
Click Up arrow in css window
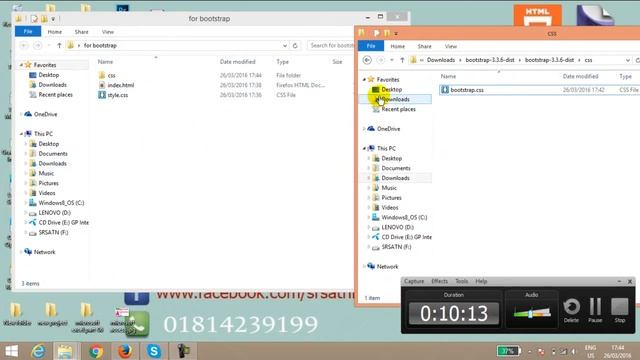tap(402, 60)
